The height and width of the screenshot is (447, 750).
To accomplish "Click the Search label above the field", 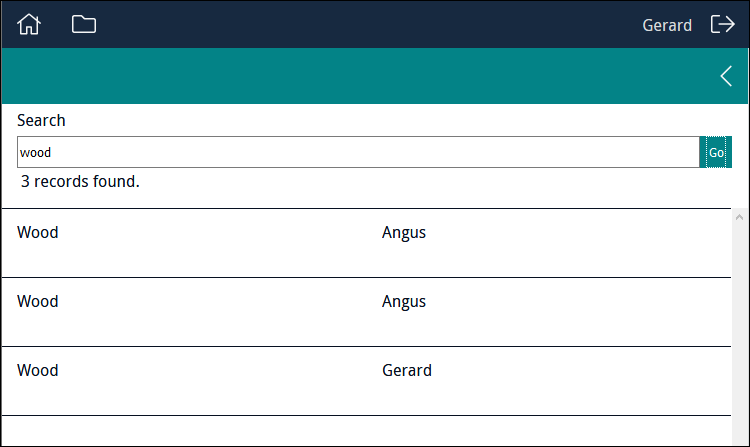I will (41, 120).
